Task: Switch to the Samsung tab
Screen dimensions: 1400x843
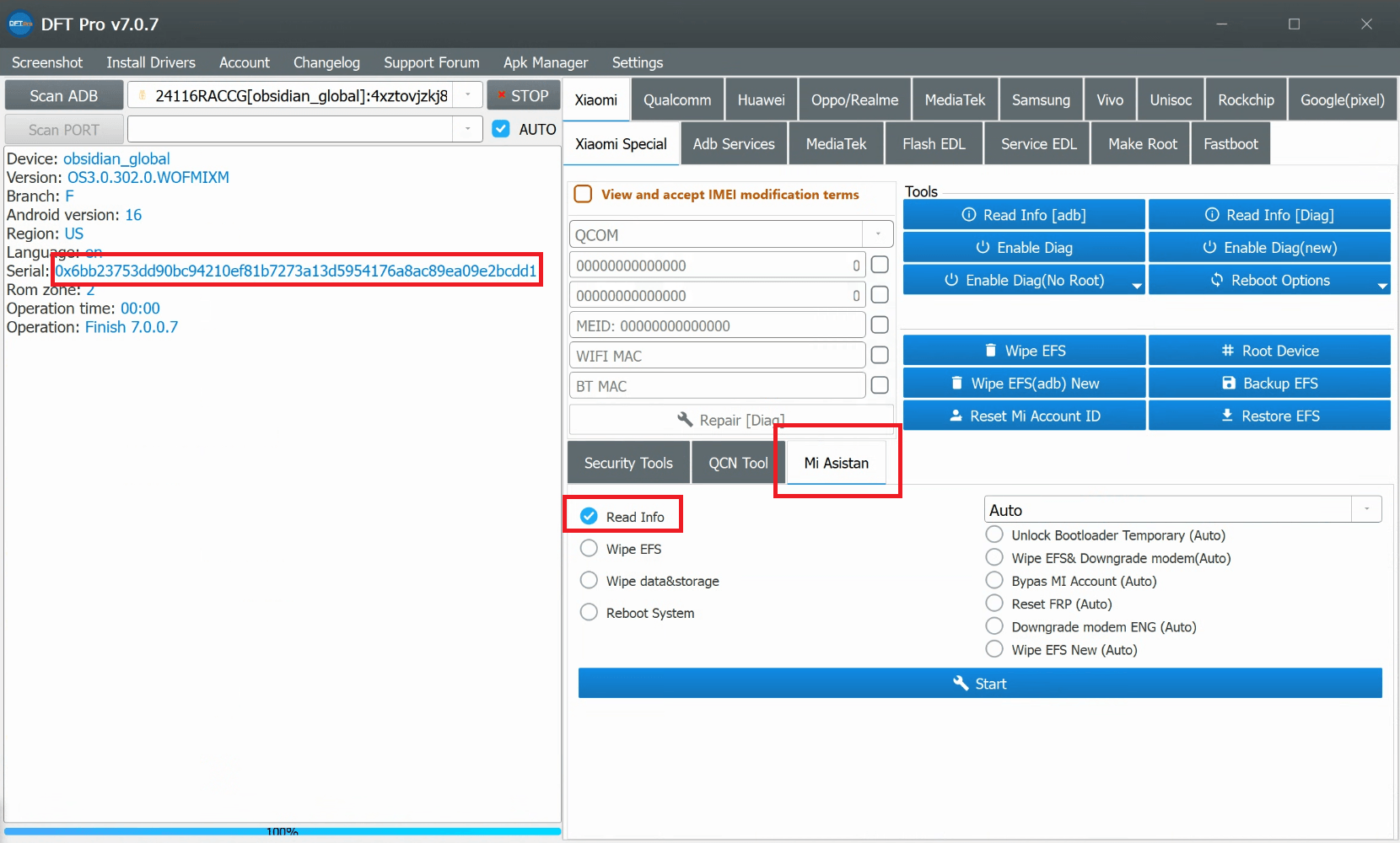Action: [1041, 99]
